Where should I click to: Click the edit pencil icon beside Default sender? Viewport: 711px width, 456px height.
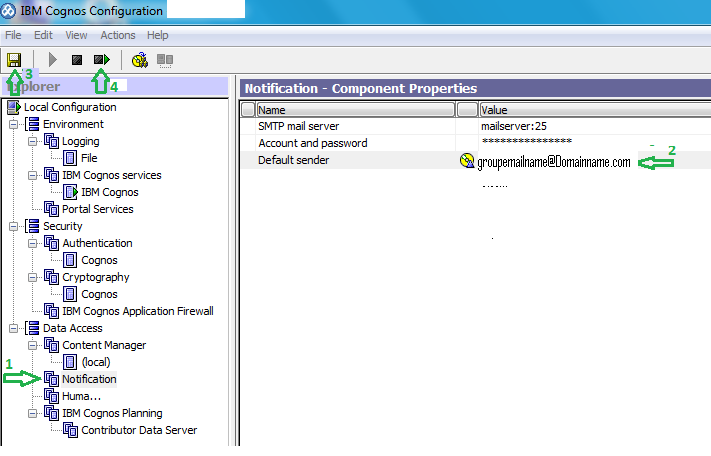[467, 160]
